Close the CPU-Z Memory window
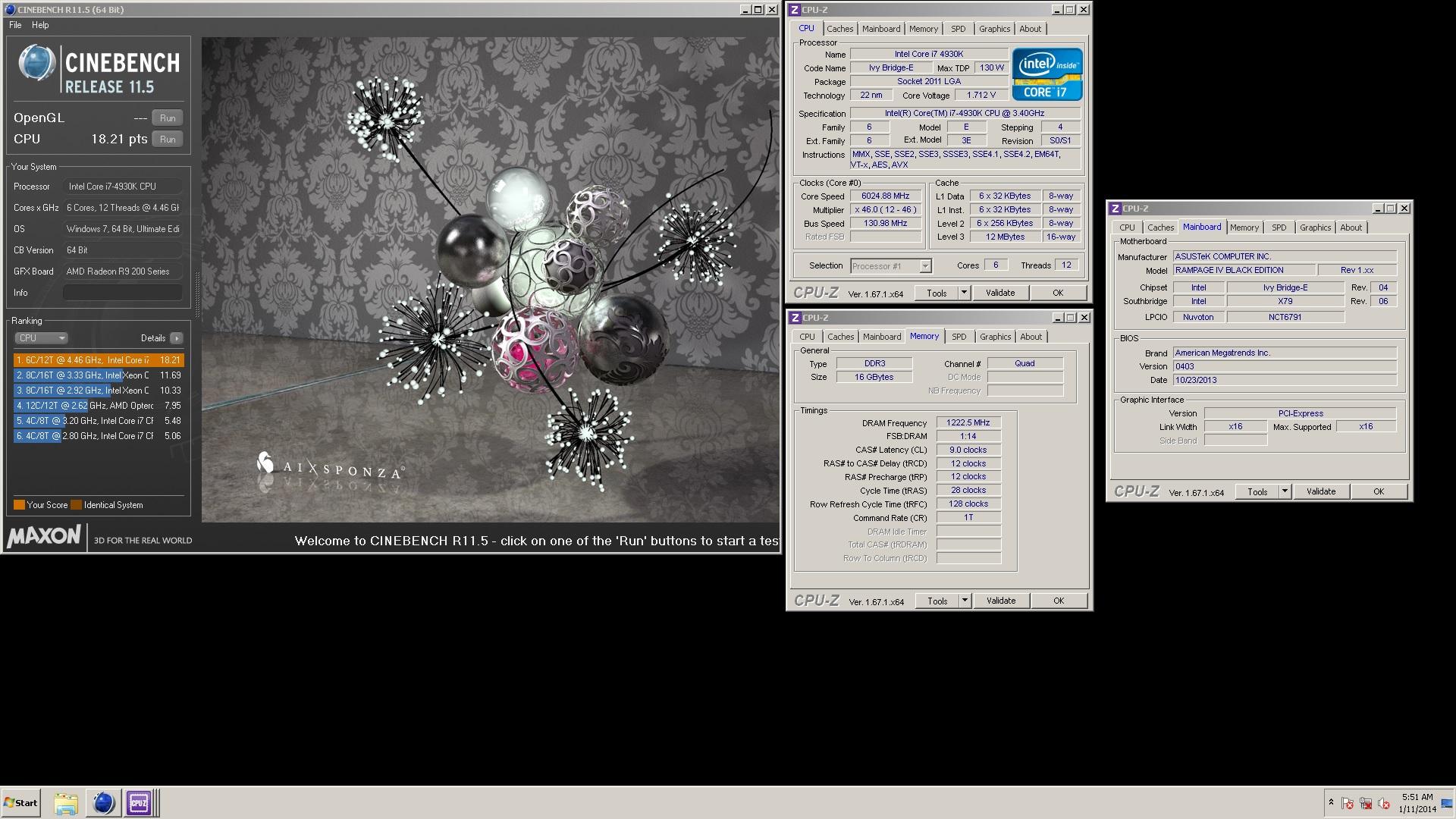 point(1084,318)
